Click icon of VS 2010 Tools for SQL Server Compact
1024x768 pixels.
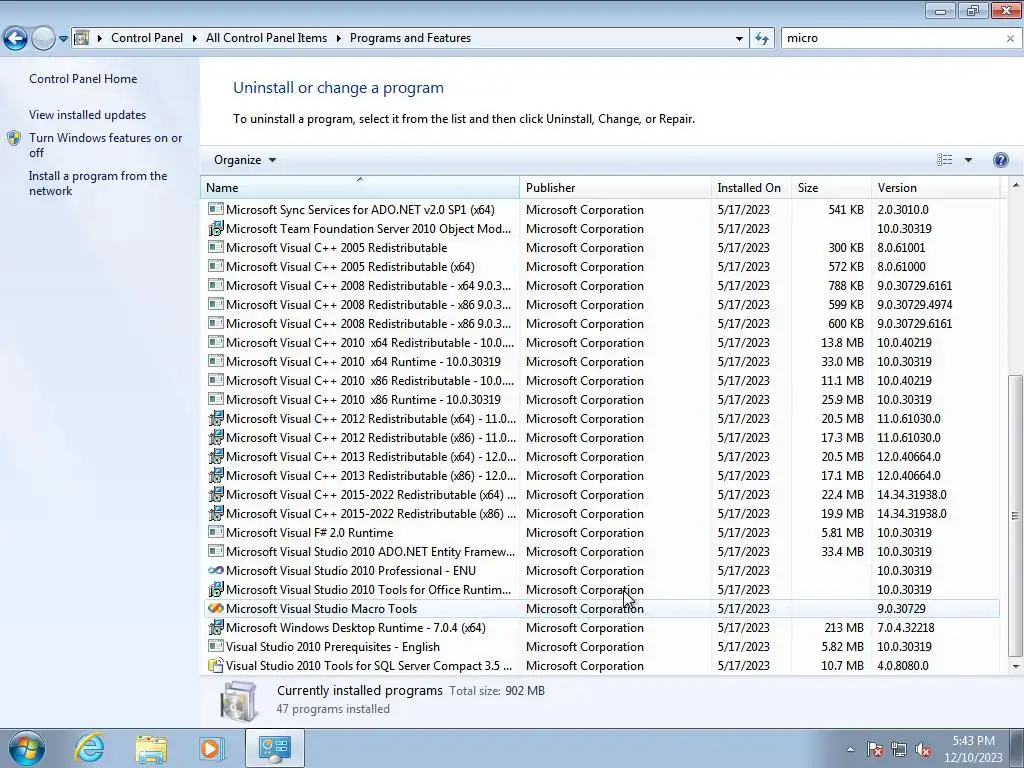pos(216,665)
